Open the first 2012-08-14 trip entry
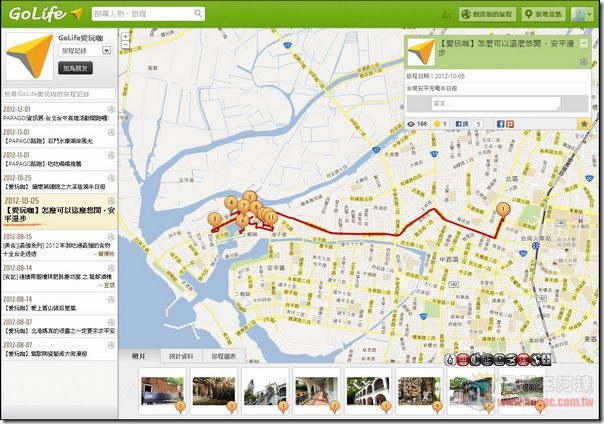Viewport: 604px width, 424px height. [x=59, y=277]
